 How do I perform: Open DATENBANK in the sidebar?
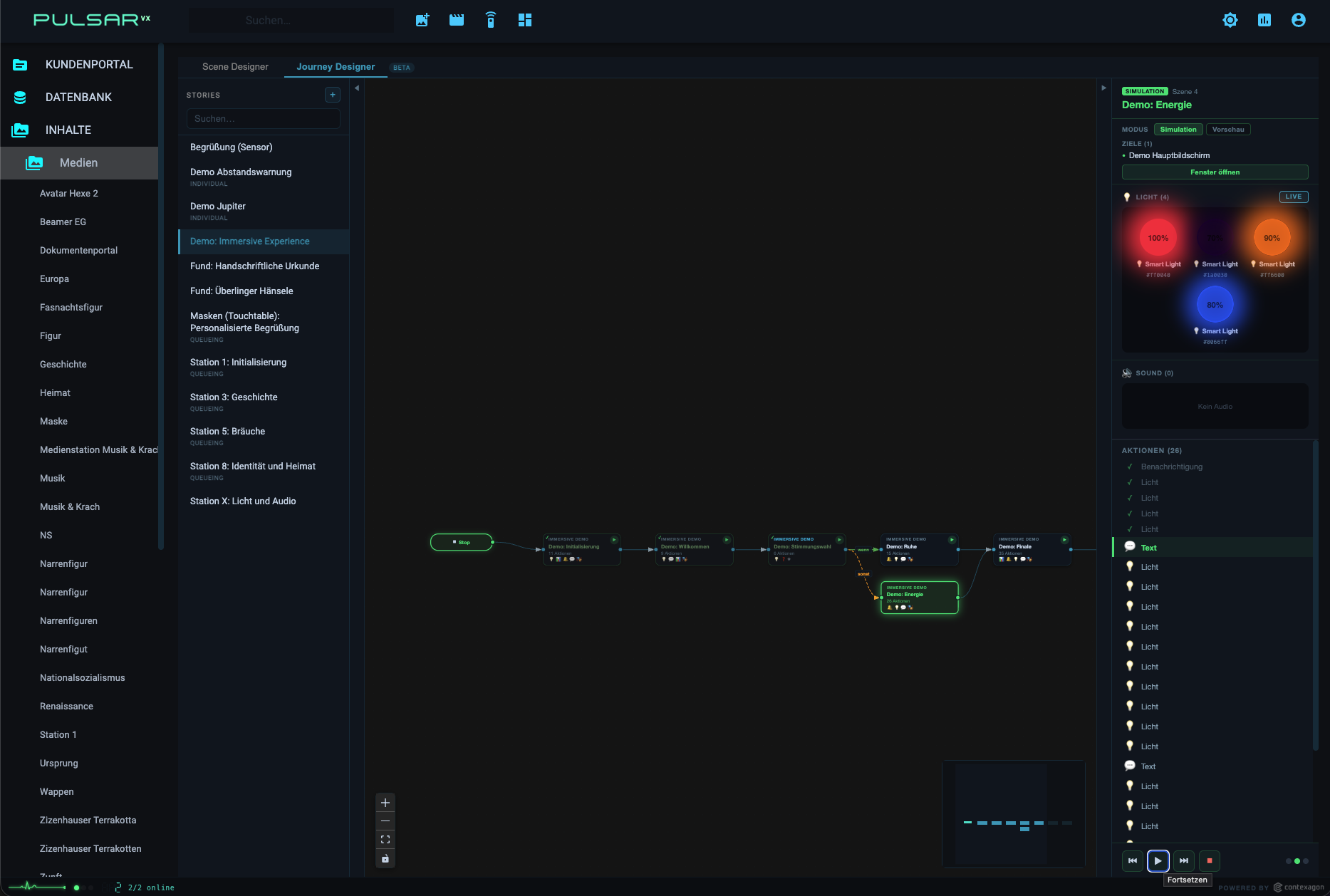click(78, 98)
